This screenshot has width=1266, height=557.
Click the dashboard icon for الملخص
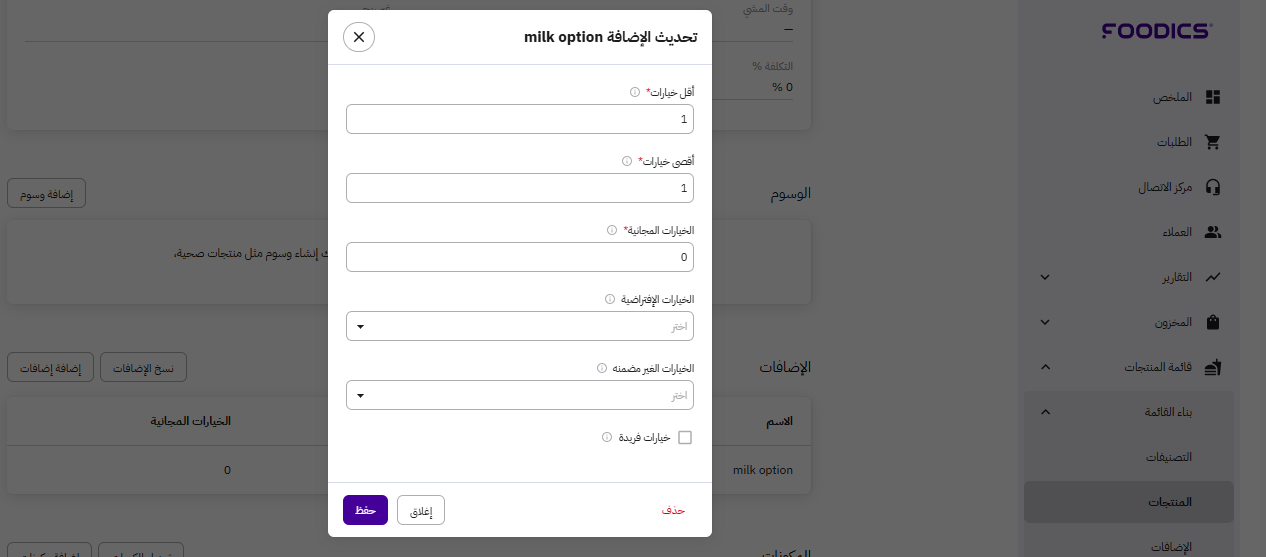[1213, 97]
